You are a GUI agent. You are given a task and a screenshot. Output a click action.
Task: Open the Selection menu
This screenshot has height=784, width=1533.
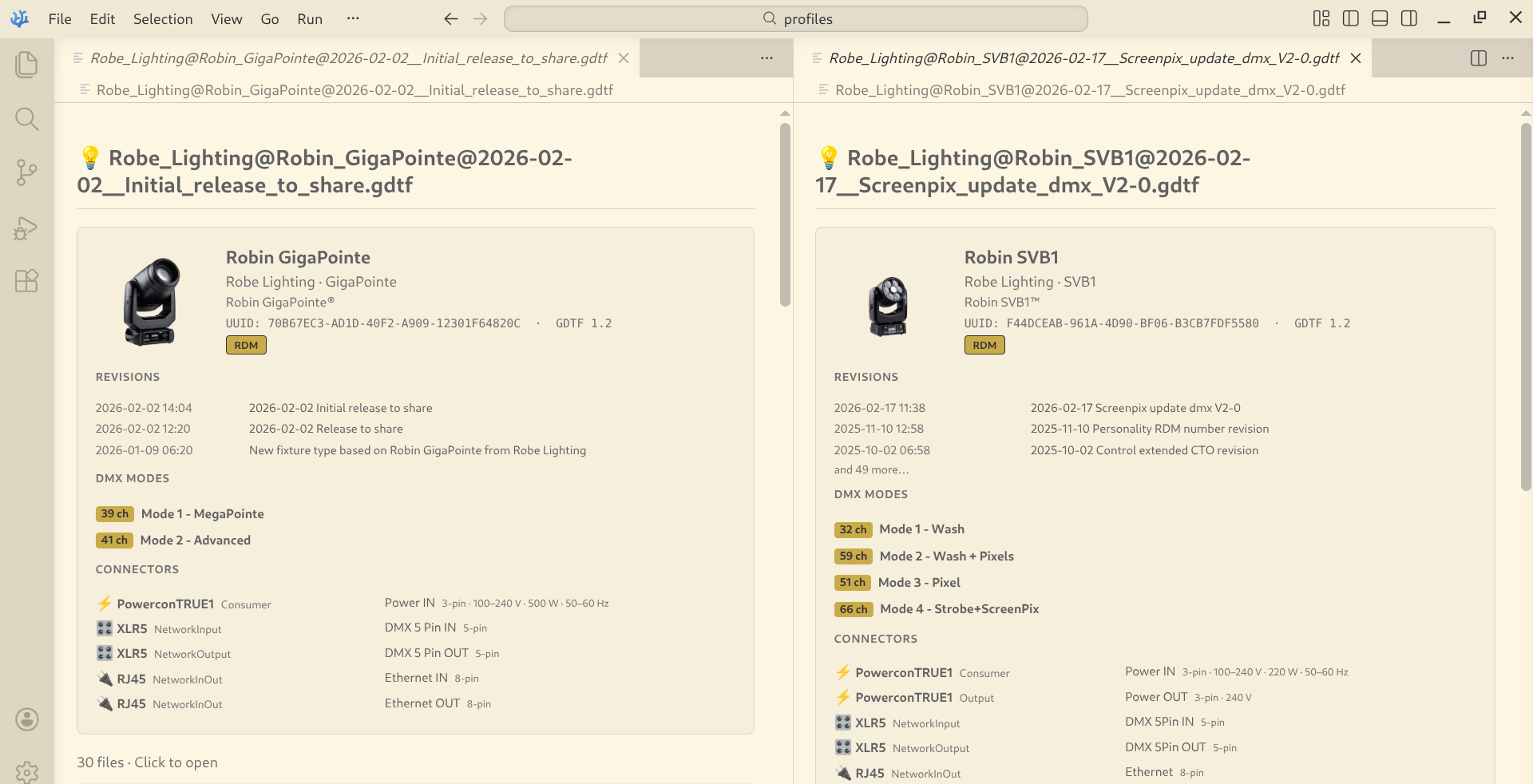pyautogui.click(x=163, y=19)
